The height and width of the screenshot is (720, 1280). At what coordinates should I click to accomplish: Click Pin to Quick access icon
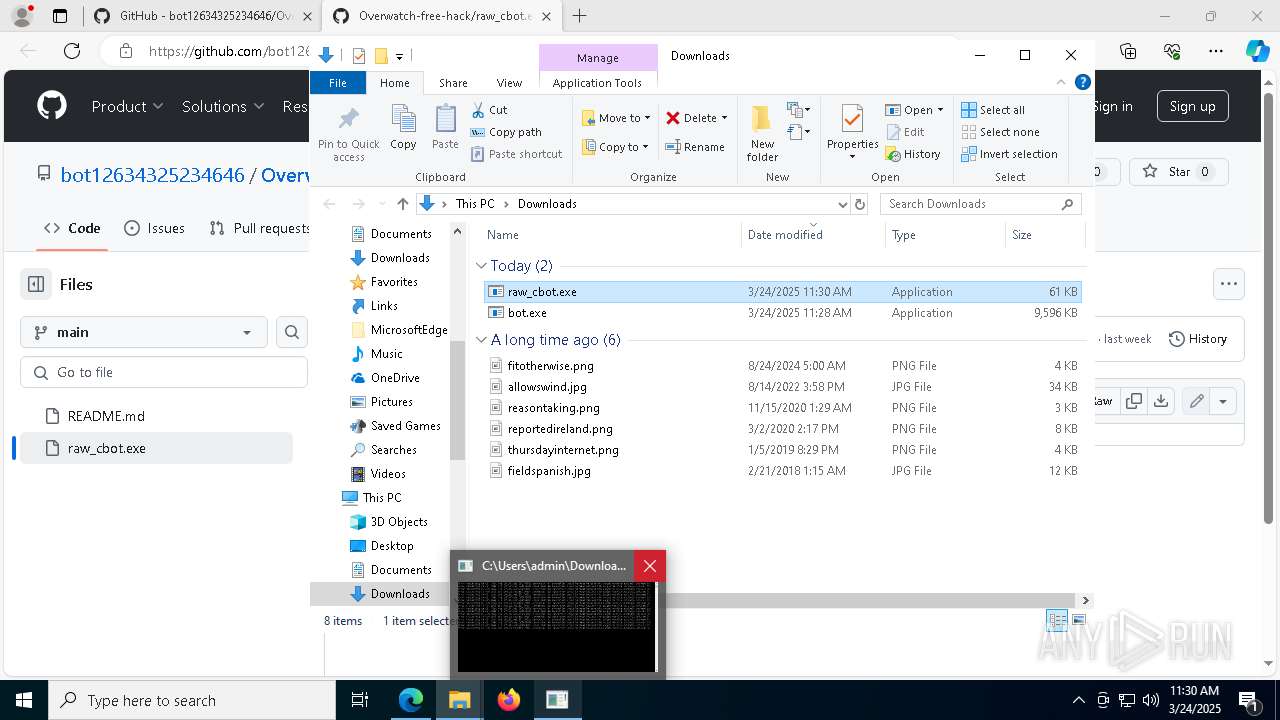tap(349, 133)
